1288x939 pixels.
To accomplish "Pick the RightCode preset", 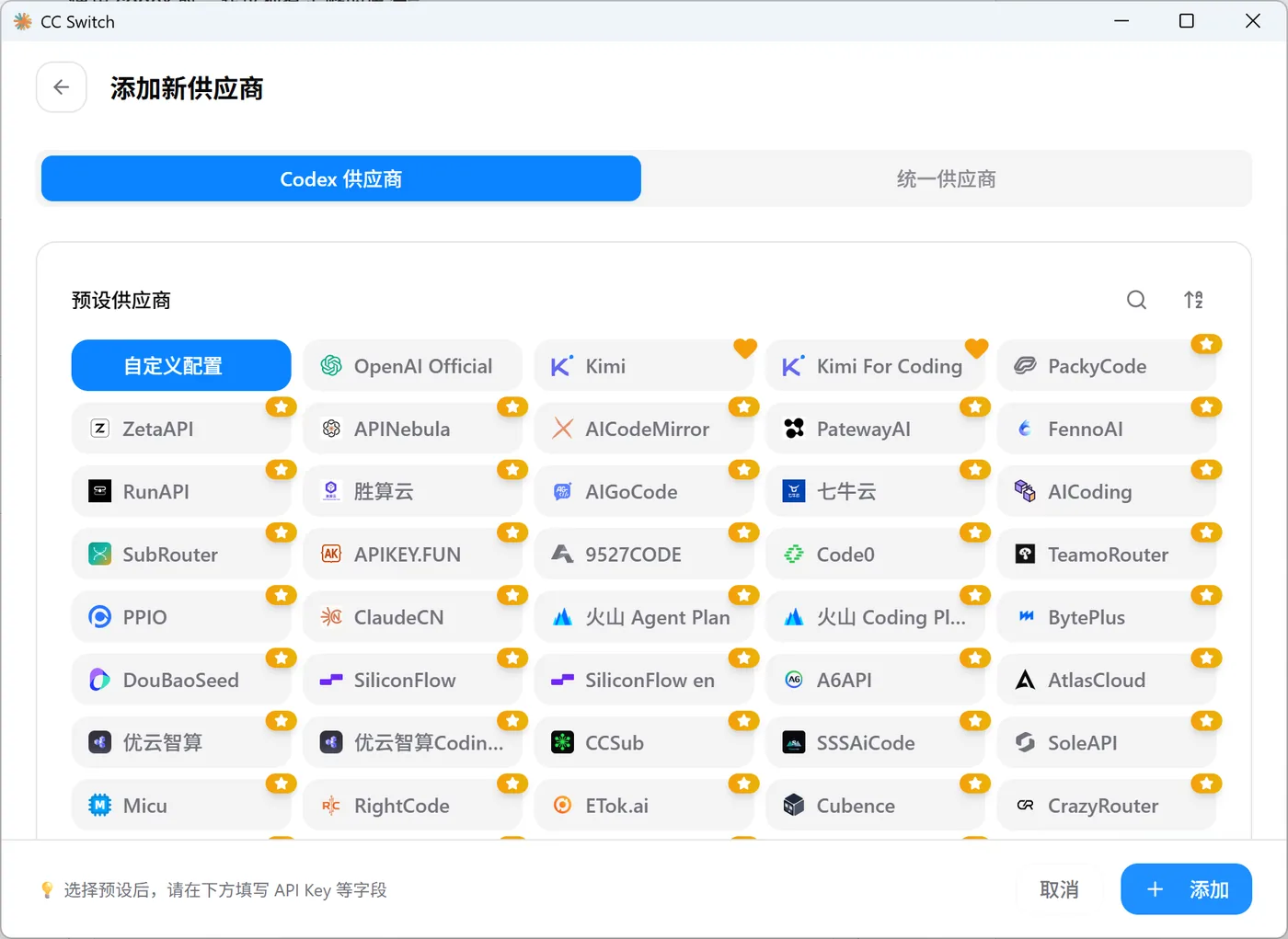I will click(x=412, y=806).
